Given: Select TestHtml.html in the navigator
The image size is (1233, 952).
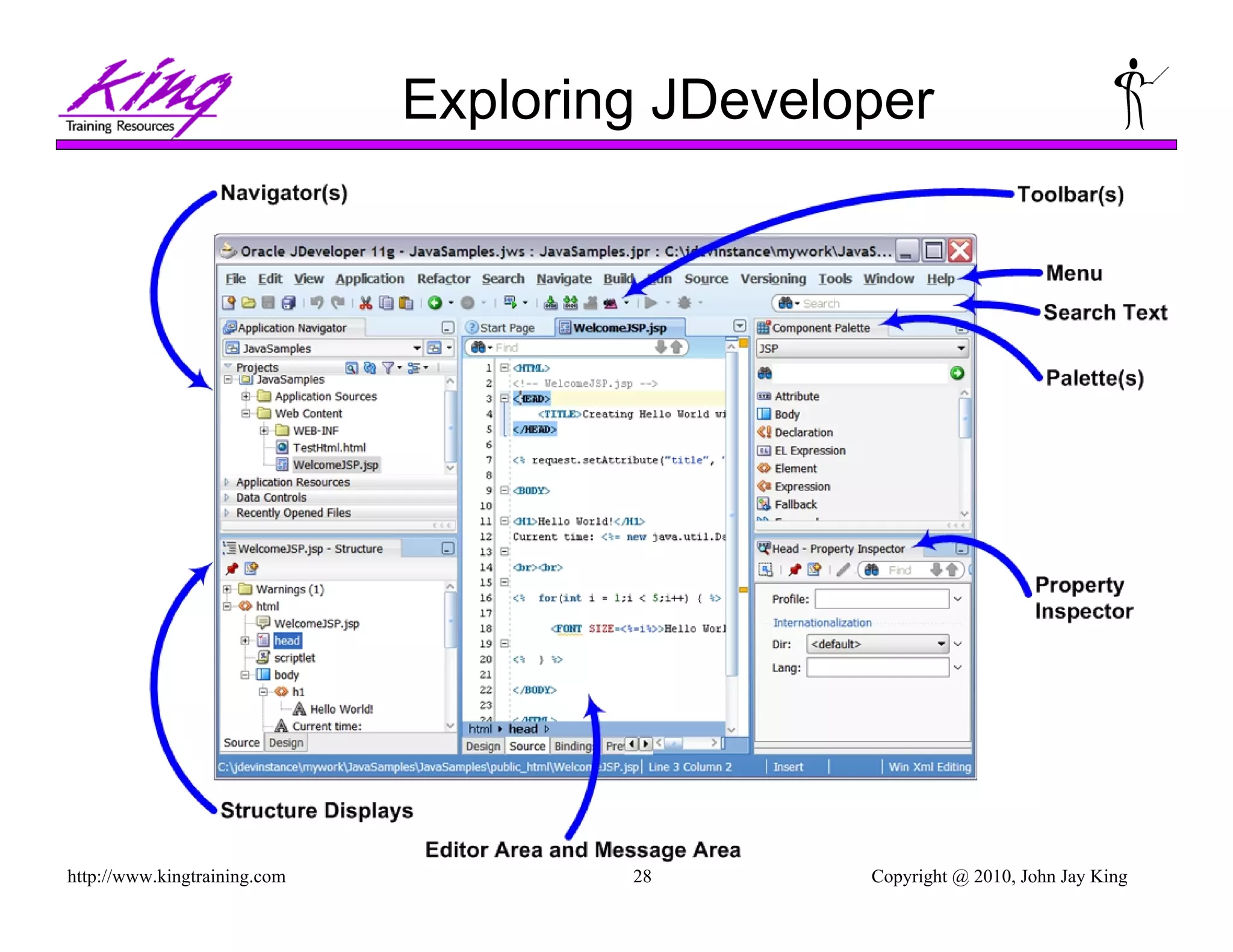Looking at the screenshot, I should [329, 448].
